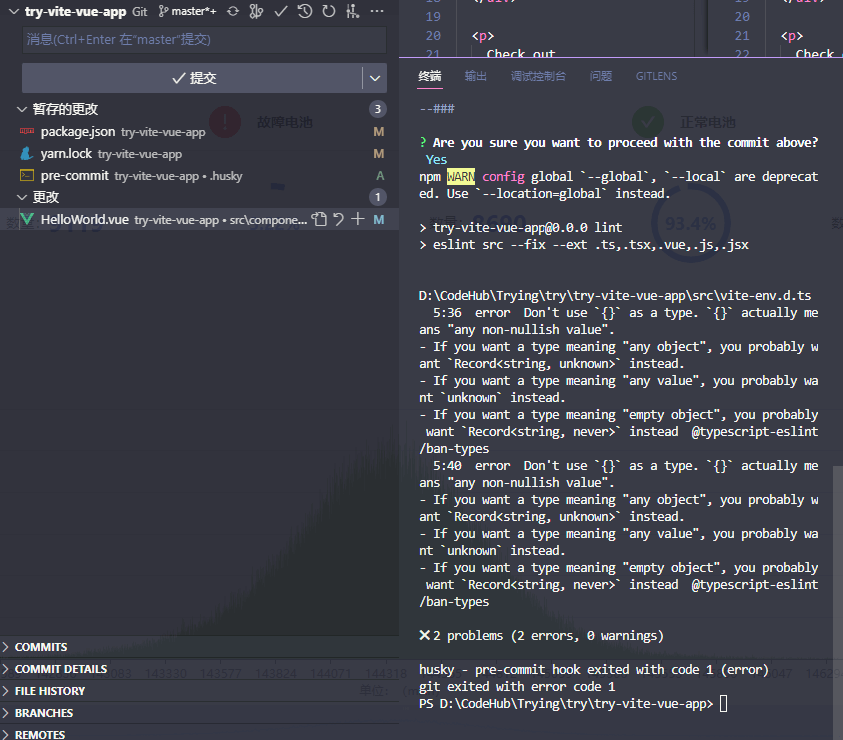Click the terminal prompt line cursor
Screen dimensions: 843x740
(x=724, y=703)
